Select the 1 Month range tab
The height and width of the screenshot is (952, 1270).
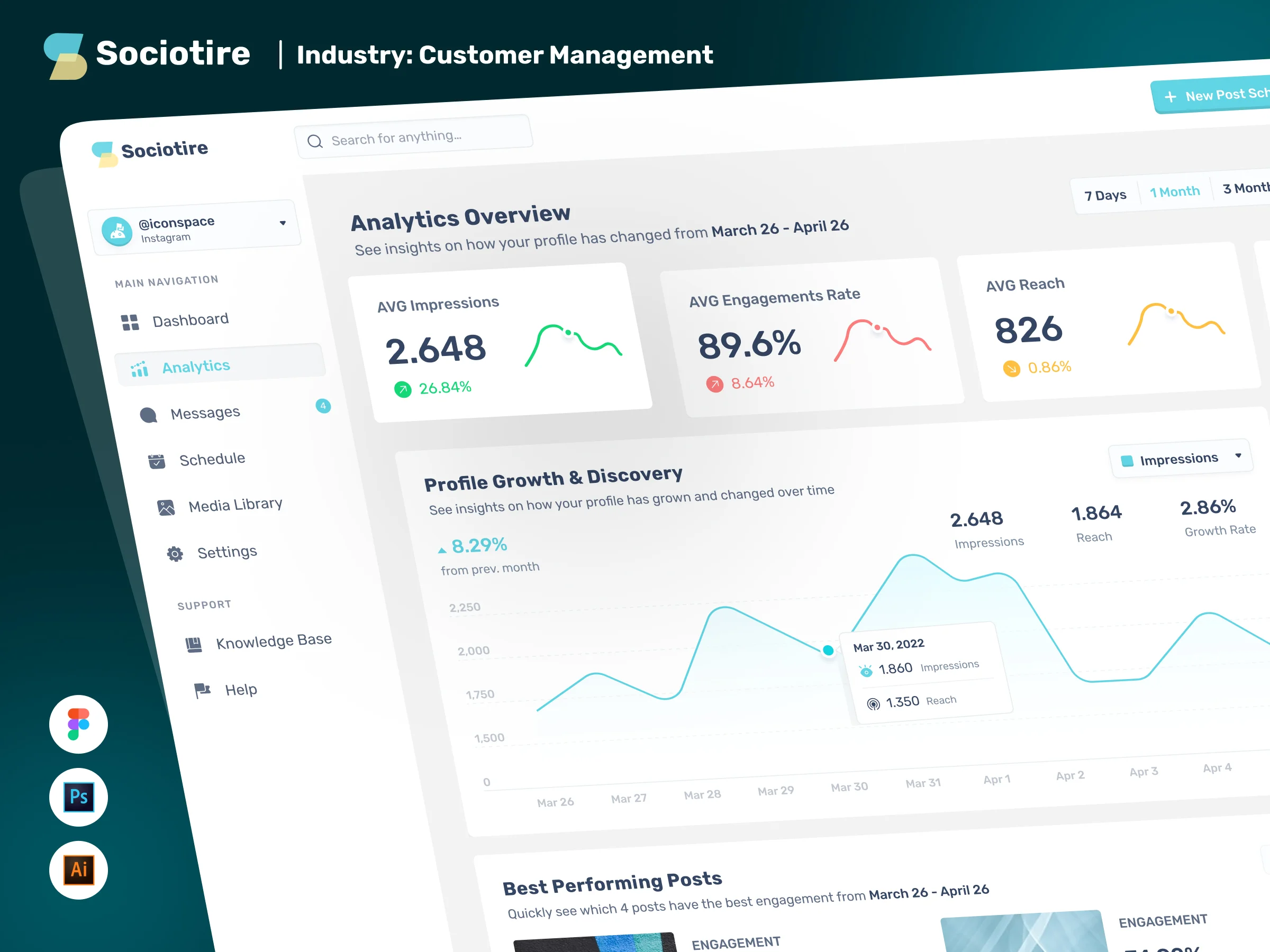click(1175, 191)
